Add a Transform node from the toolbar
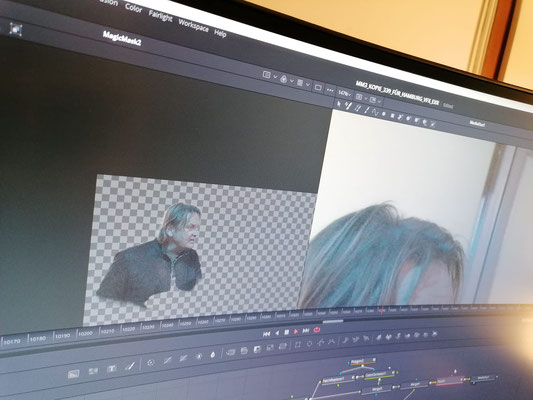Screen dimensions: 533x400 (282, 346)
